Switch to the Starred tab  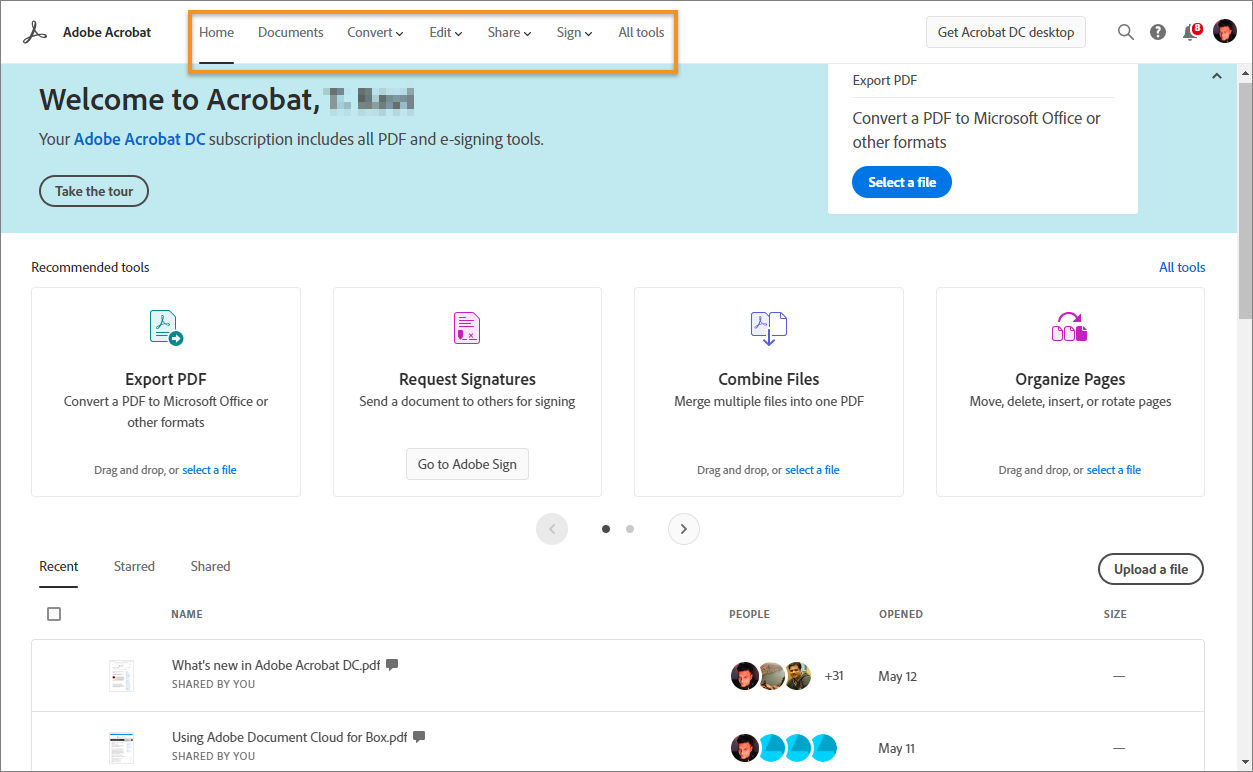point(134,566)
